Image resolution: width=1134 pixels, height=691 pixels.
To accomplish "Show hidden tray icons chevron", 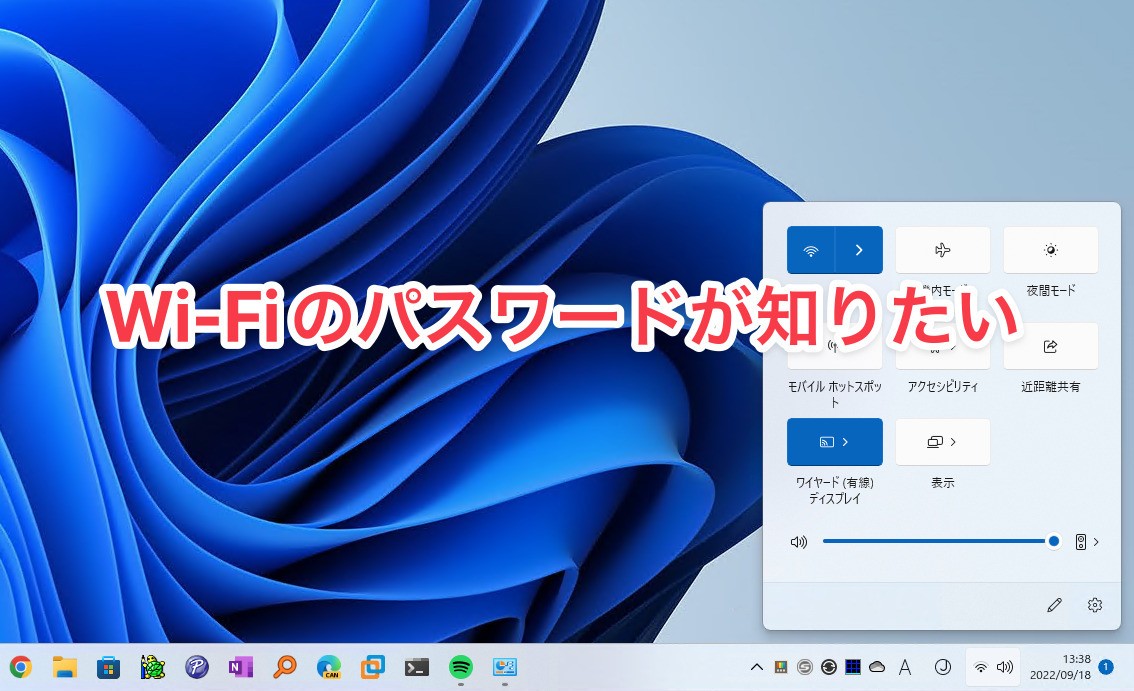I will point(756,667).
